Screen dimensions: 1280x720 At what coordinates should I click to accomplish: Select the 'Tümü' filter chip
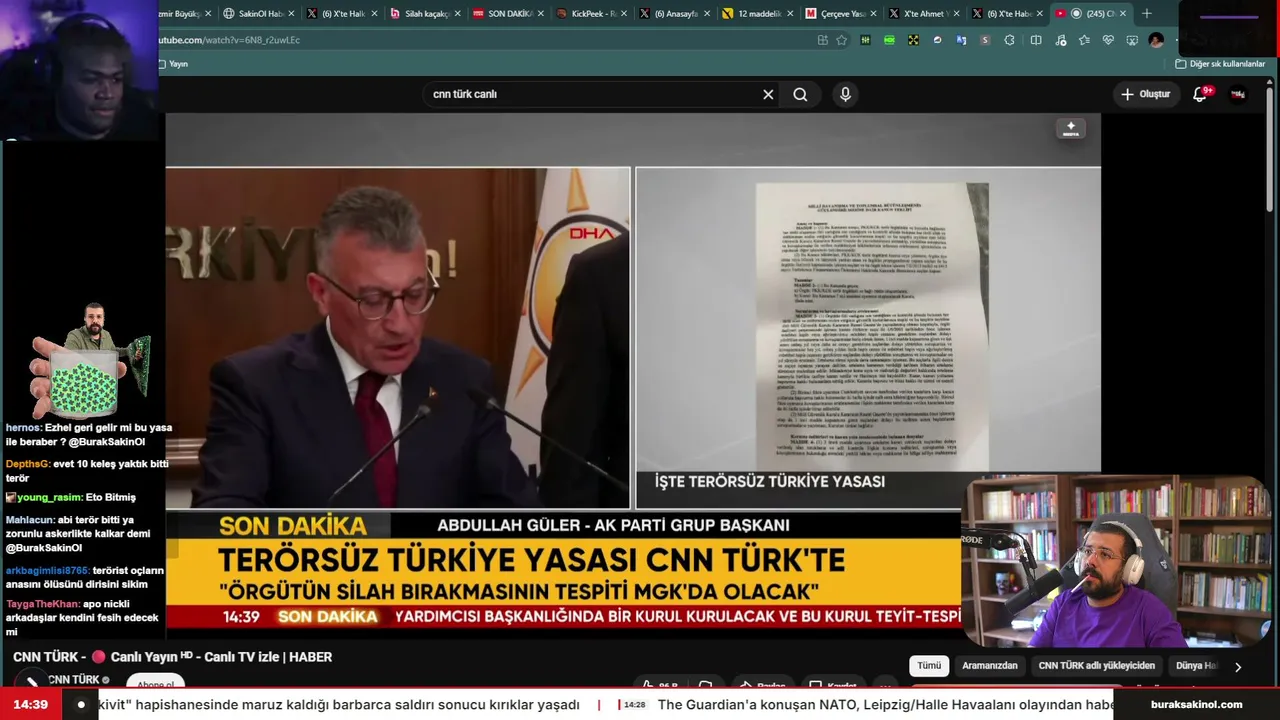[x=929, y=666]
